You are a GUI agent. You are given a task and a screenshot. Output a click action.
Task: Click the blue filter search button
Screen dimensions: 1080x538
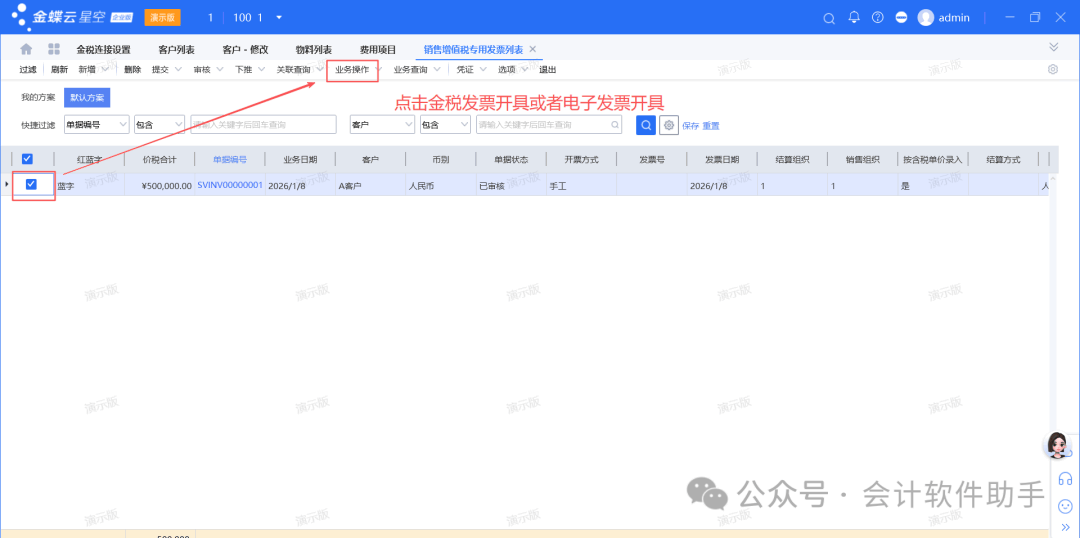(646, 125)
